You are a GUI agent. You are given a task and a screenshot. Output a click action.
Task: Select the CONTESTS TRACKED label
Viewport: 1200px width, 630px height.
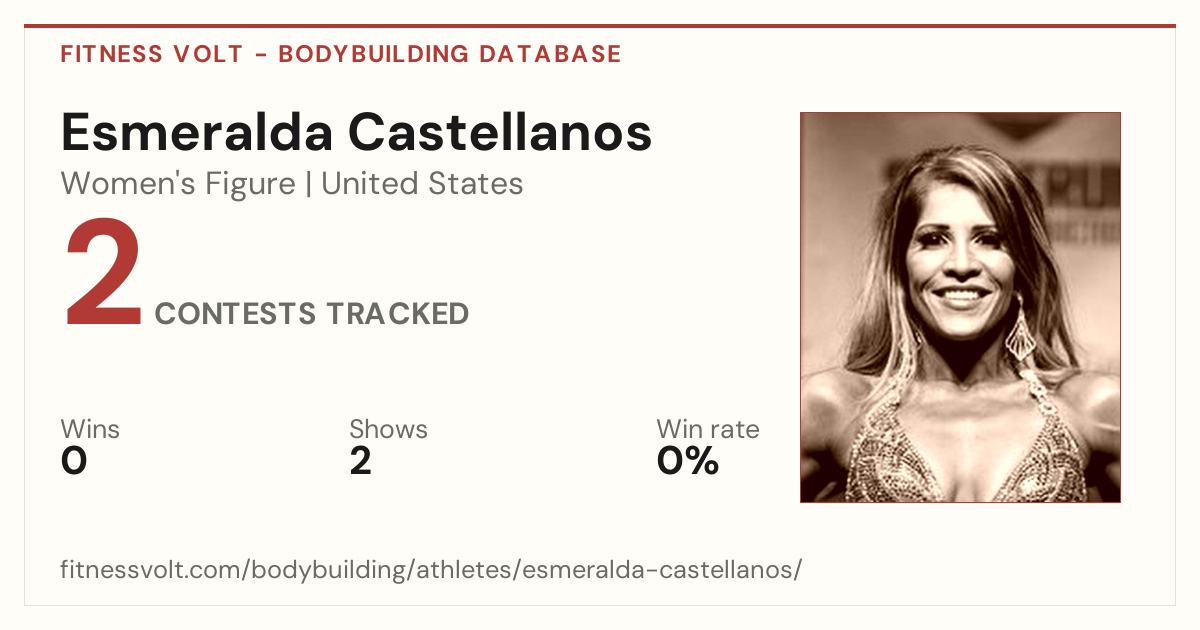312,313
